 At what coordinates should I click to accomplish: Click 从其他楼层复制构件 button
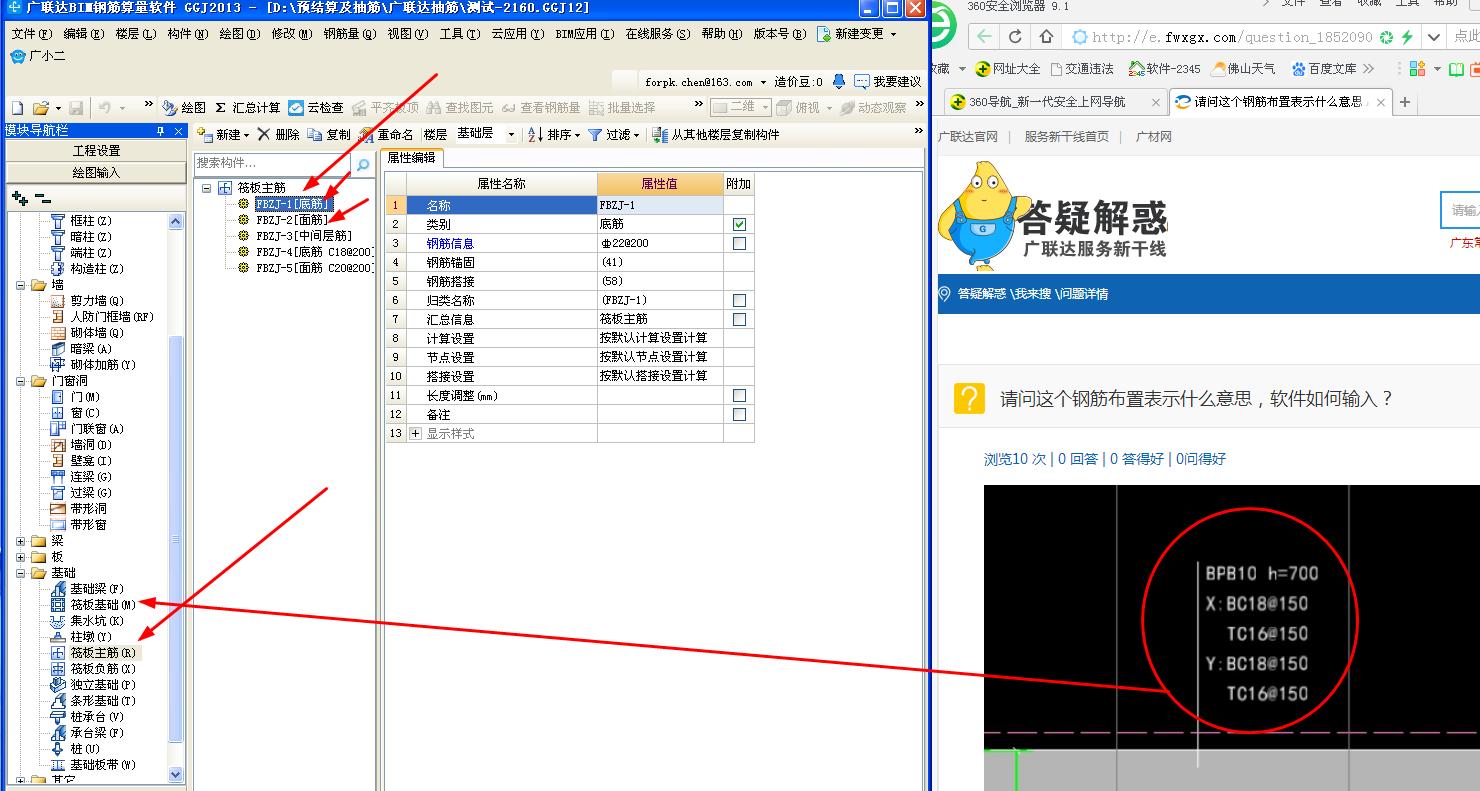pos(716,134)
